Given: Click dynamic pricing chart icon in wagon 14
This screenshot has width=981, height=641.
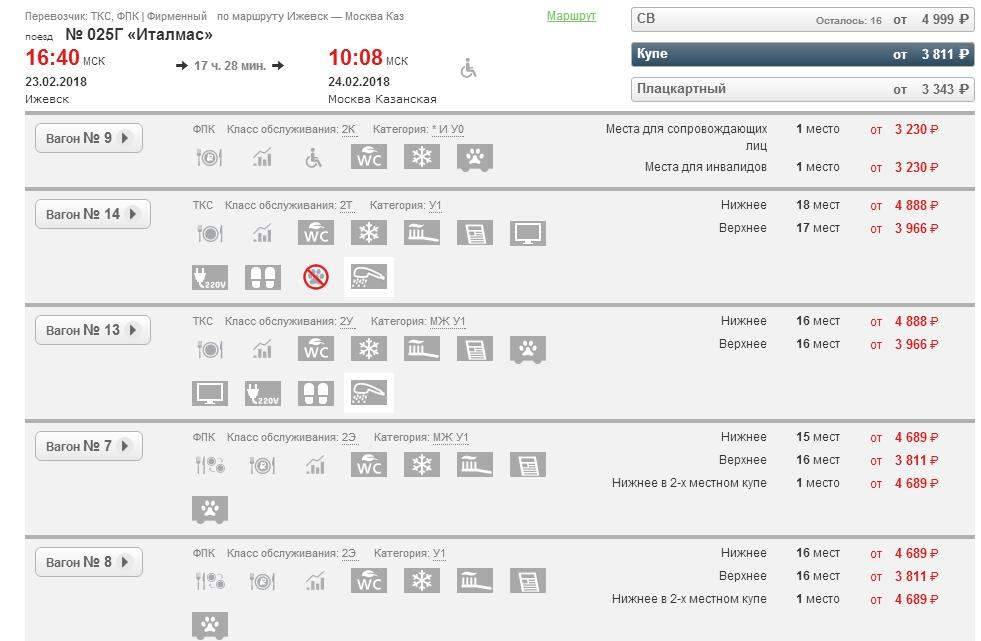Looking at the screenshot, I should [263, 233].
